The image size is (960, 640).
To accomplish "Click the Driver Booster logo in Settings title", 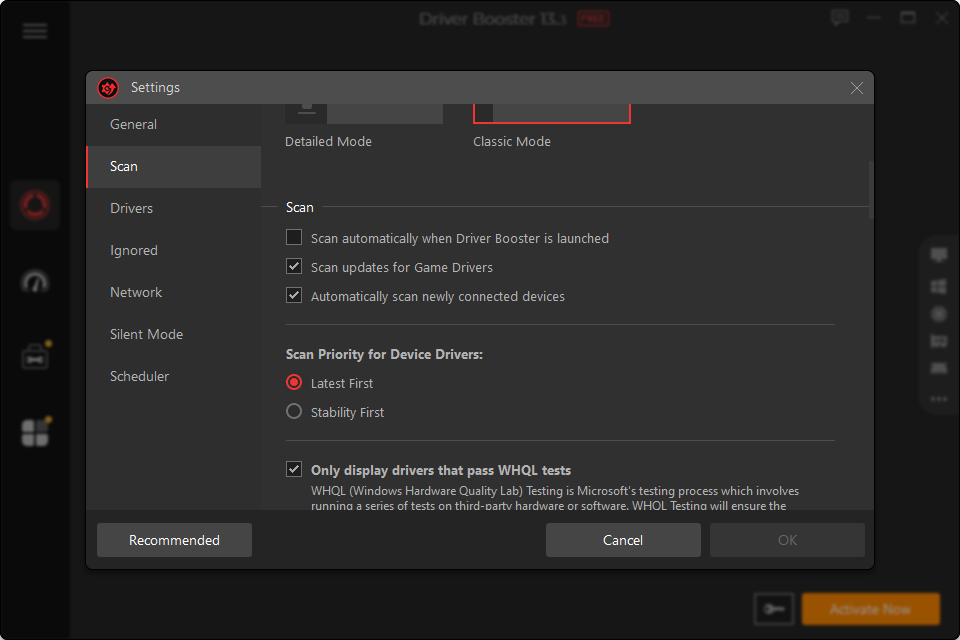I will point(108,88).
